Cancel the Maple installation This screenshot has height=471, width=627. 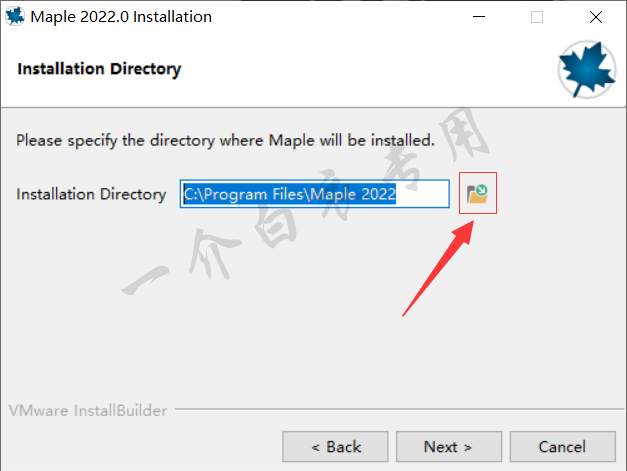(x=563, y=447)
